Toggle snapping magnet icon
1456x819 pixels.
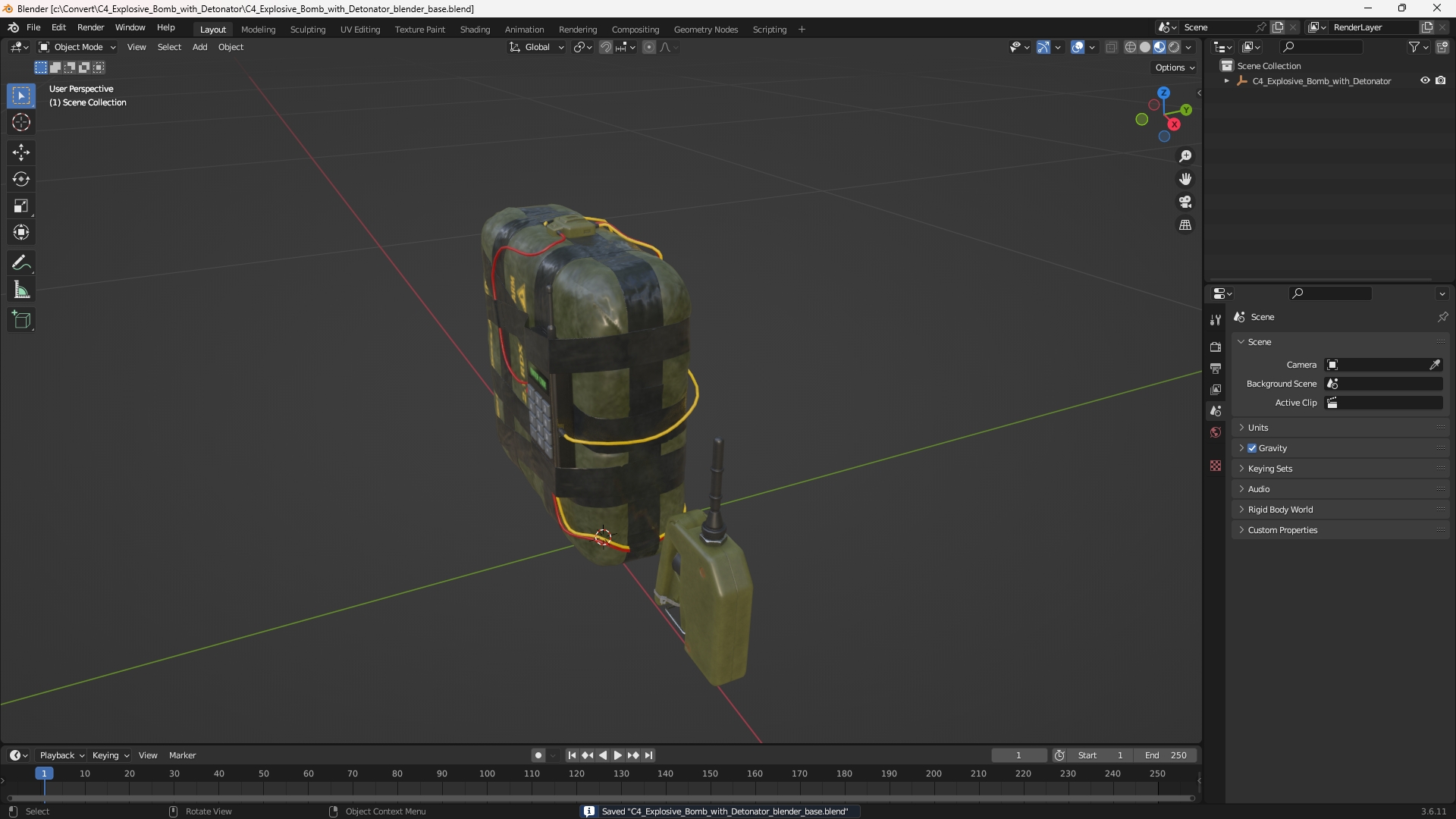click(x=606, y=47)
